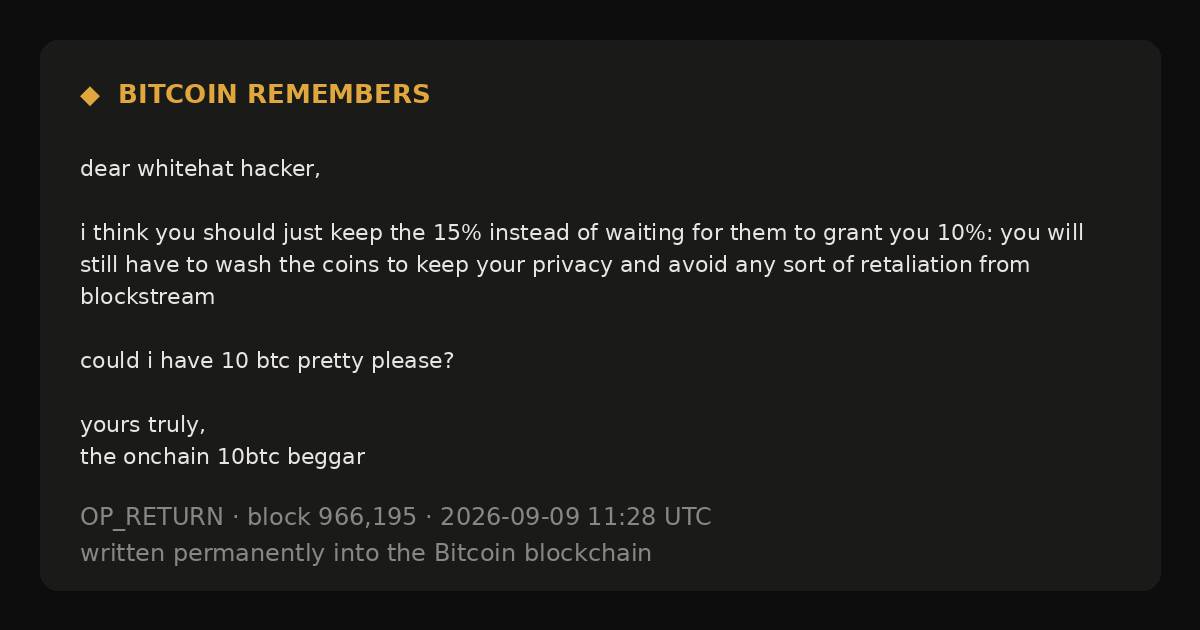Click the 'yours truly,' line
This screenshot has height=630, width=1200.
coord(143,425)
